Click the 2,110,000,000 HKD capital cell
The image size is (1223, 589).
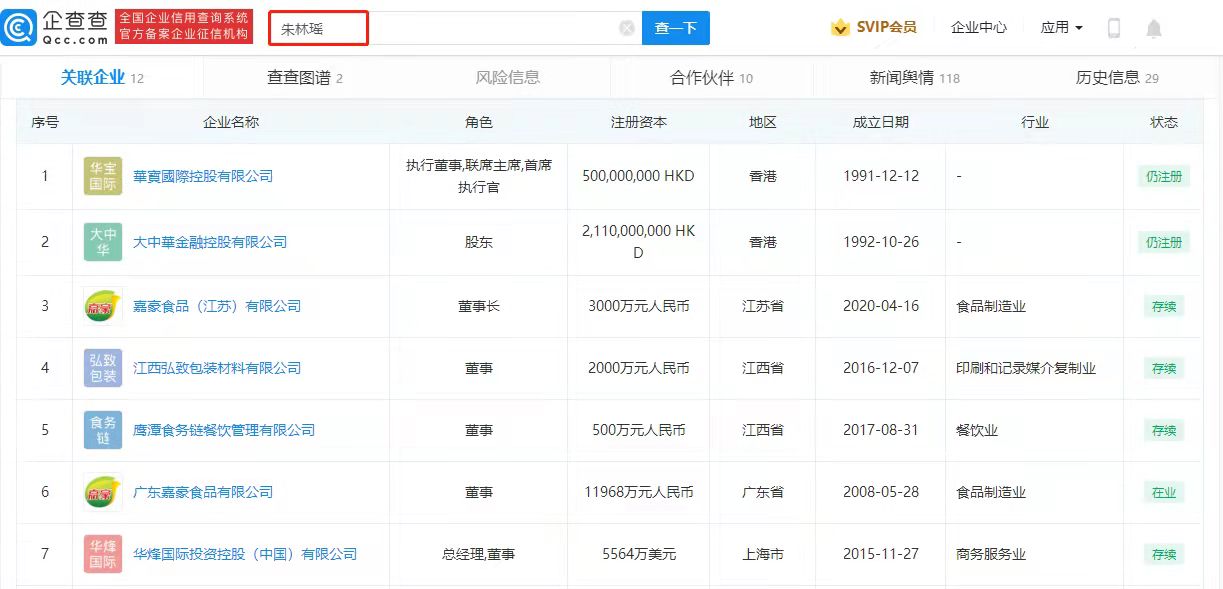(x=638, y=242)
